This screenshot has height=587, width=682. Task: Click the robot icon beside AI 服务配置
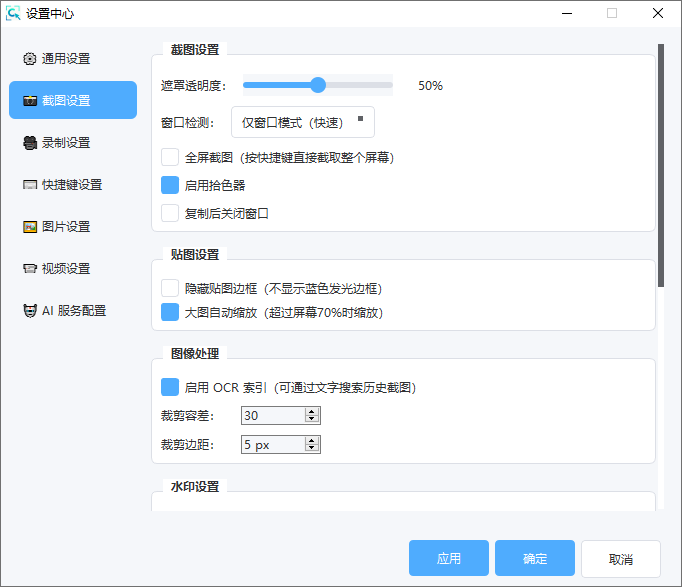[x=30, y=311]
